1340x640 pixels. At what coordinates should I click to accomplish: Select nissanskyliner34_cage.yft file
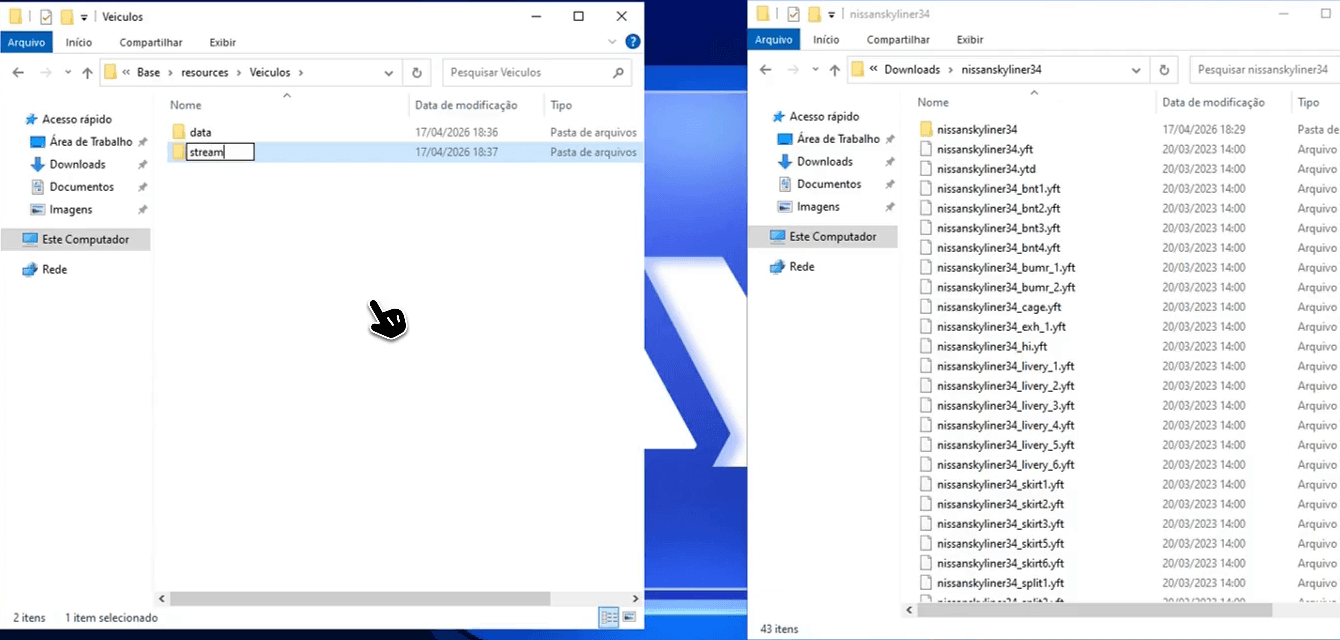[999, 307]
